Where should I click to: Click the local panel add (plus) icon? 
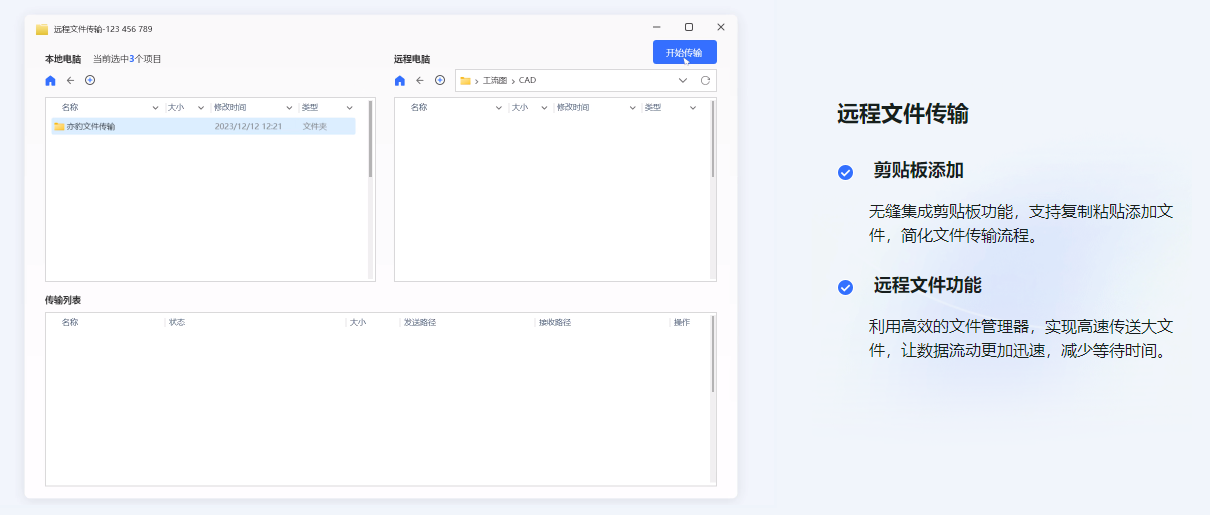pyautogui.click(x=90, y=80)
